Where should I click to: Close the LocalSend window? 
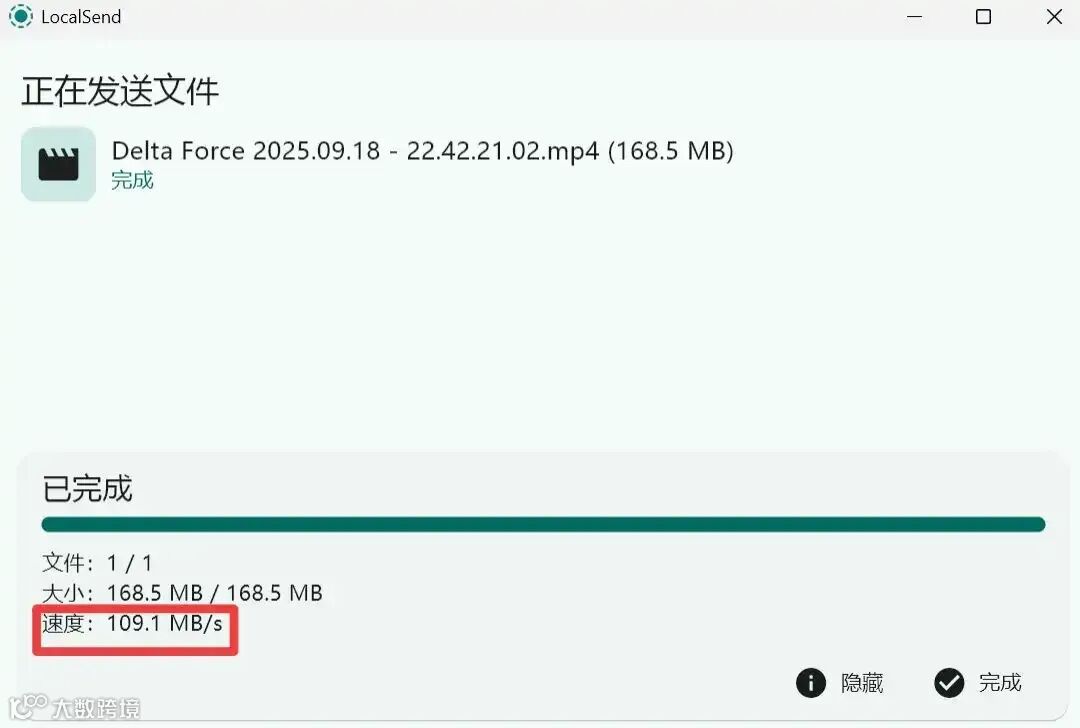tap(1054, 17)
